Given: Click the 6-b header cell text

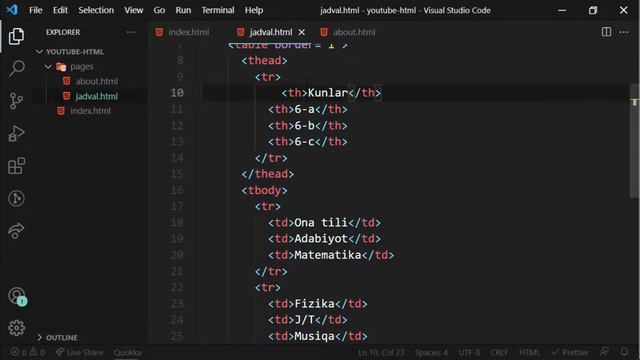Looking at the screenshot, I should [x=304, y=125].
